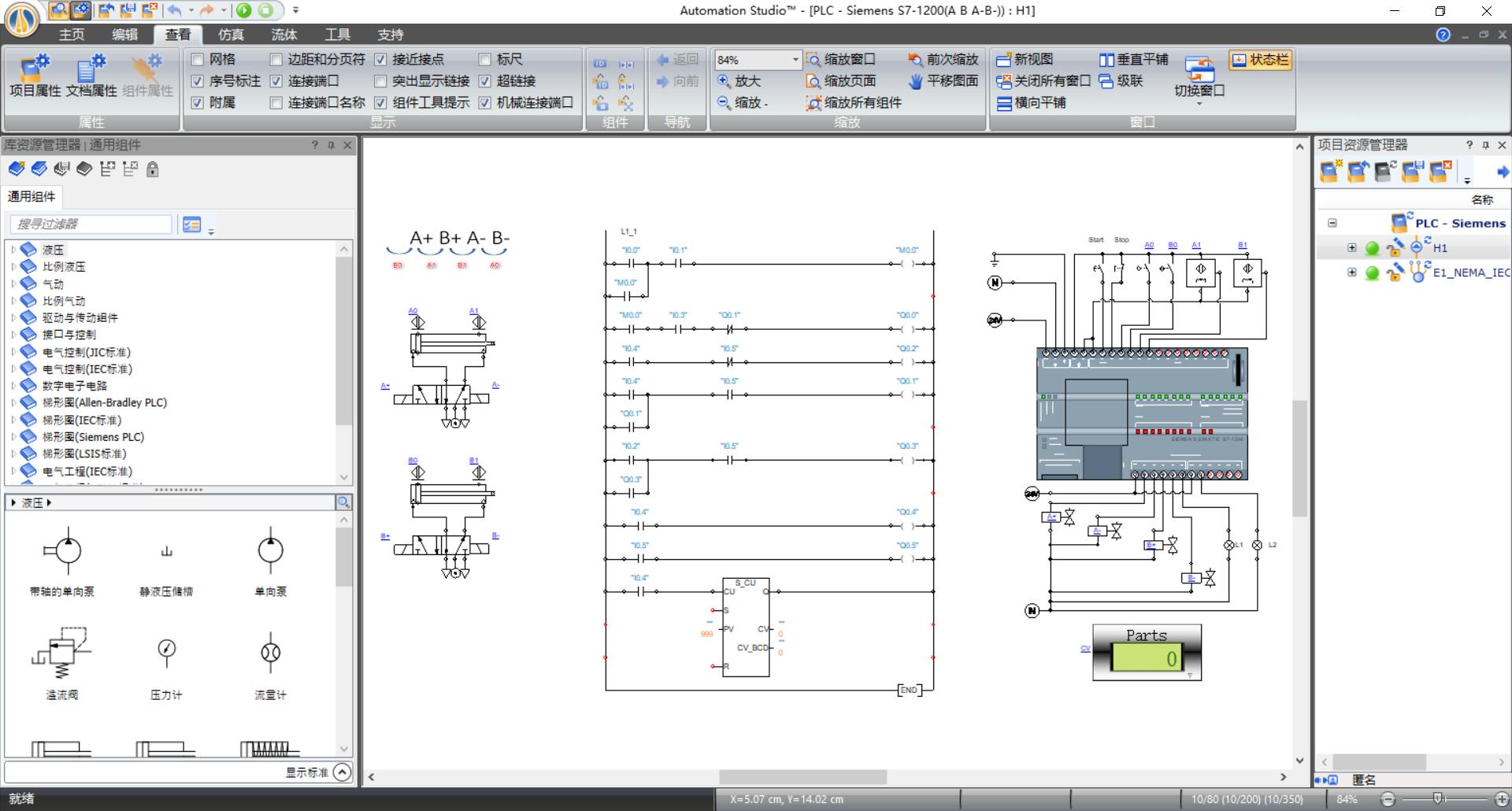Click undo arrow in quick access toolbar

(175, 10)
